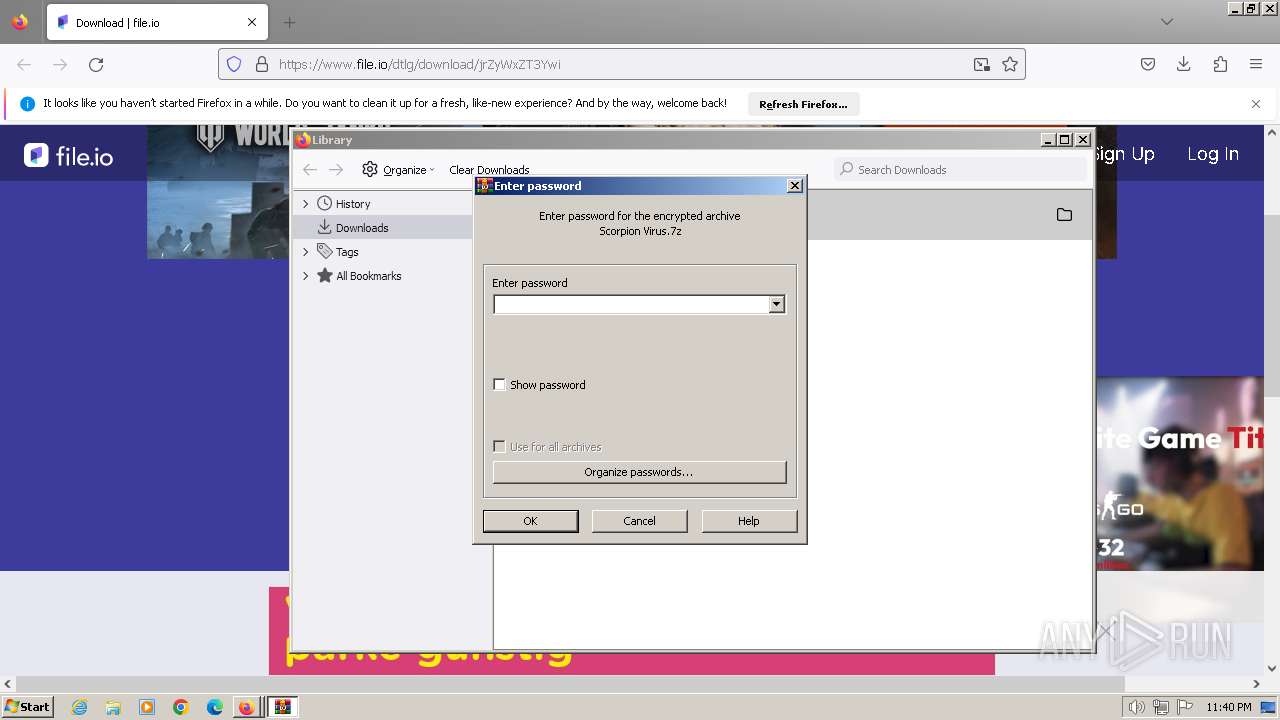Viewport: 1280px width, 720px height.
Task: Expand the Tags tree item
Action: tap(306, 252)
